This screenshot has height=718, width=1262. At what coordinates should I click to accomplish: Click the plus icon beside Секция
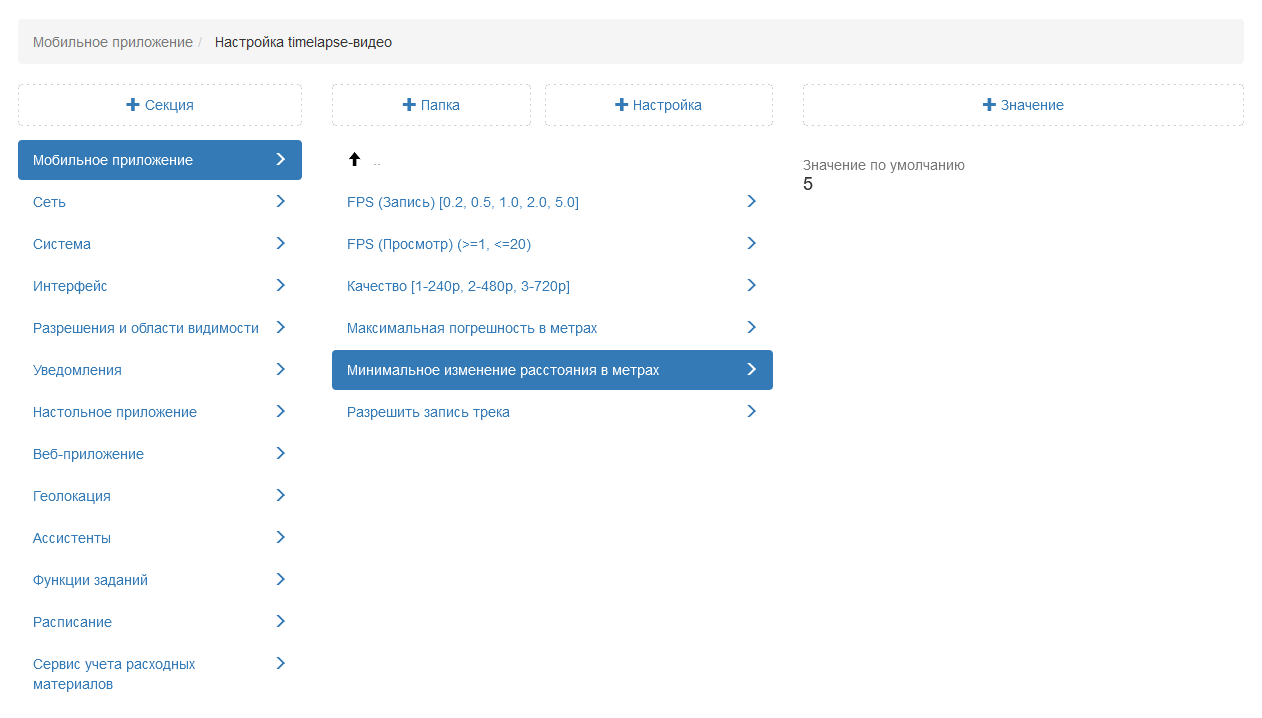point(133,105)
